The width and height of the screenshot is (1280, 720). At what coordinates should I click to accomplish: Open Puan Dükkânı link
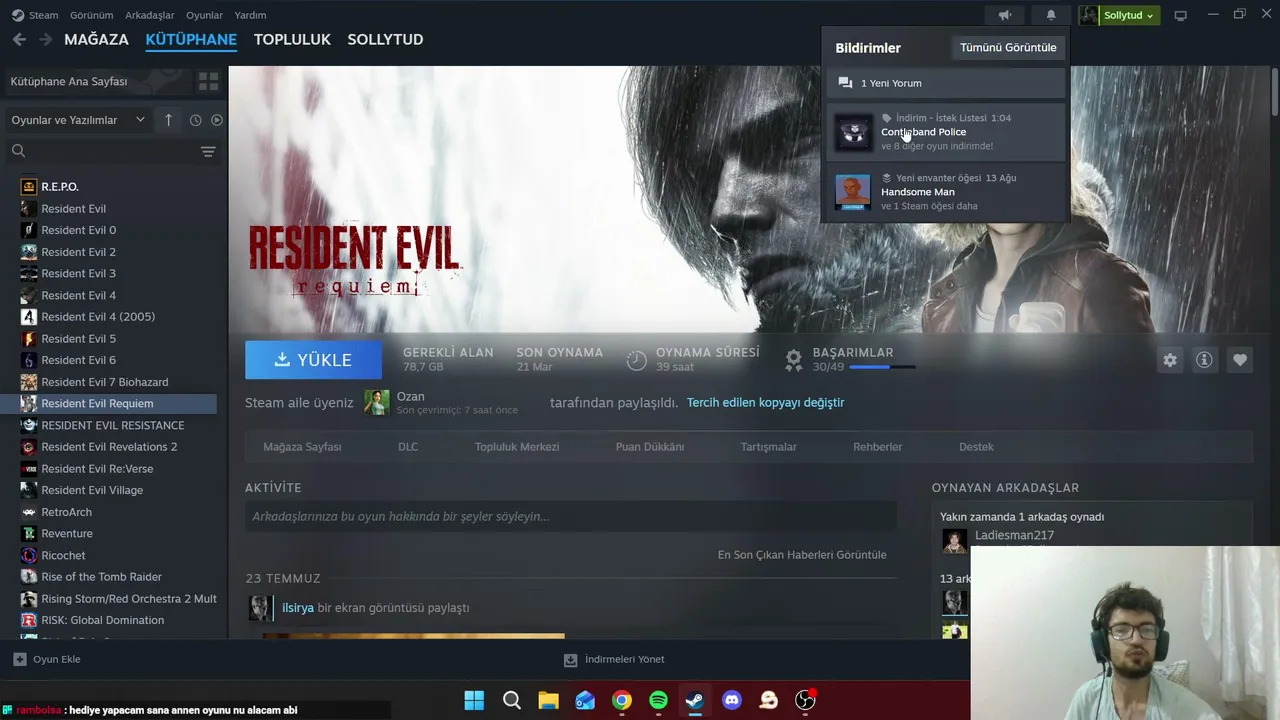[650, 447]
